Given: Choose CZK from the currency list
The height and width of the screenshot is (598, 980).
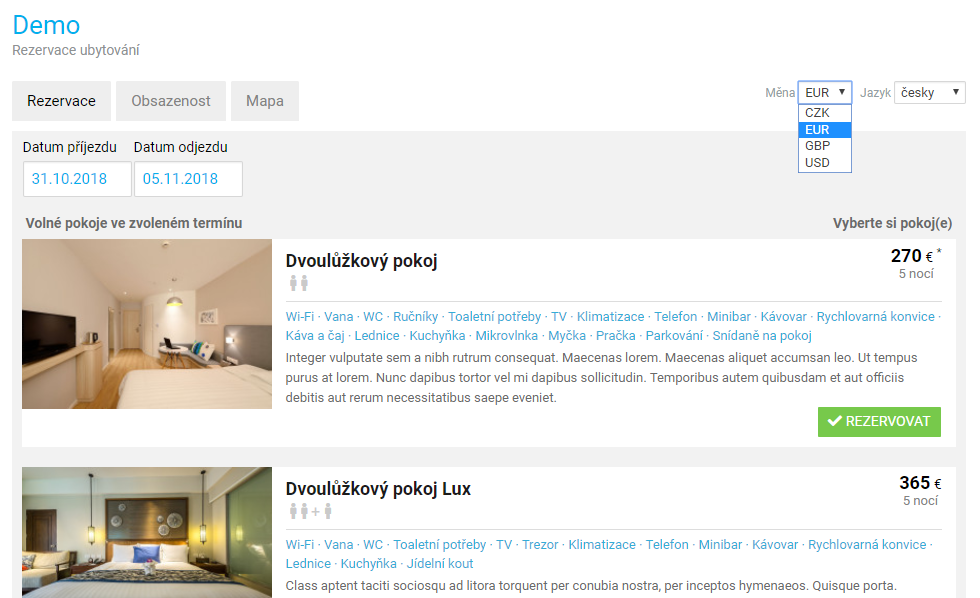Looking at the screenshot, I should point(824,112).
